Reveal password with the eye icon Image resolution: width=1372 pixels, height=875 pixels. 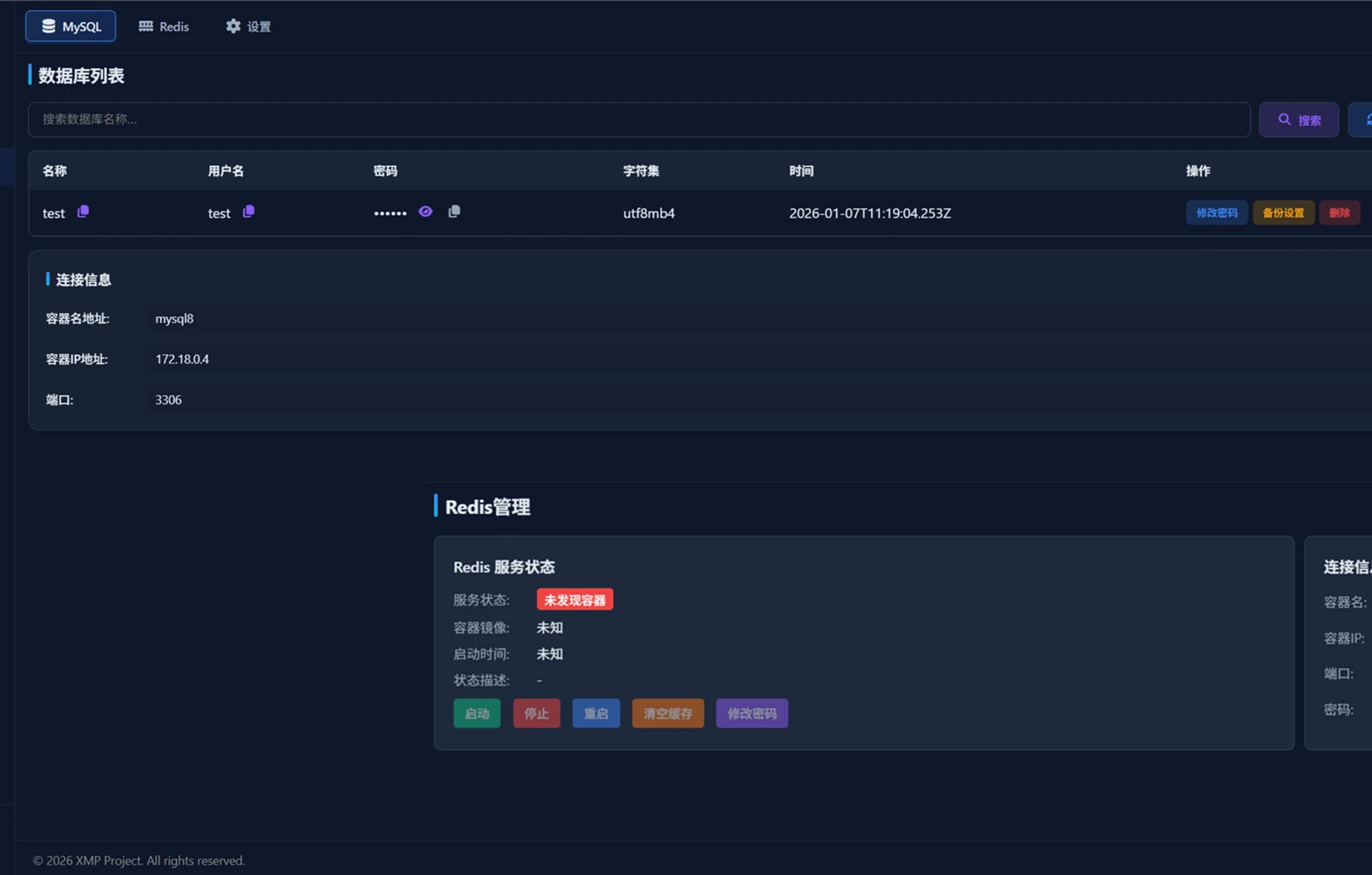click(x=425, y=212)
